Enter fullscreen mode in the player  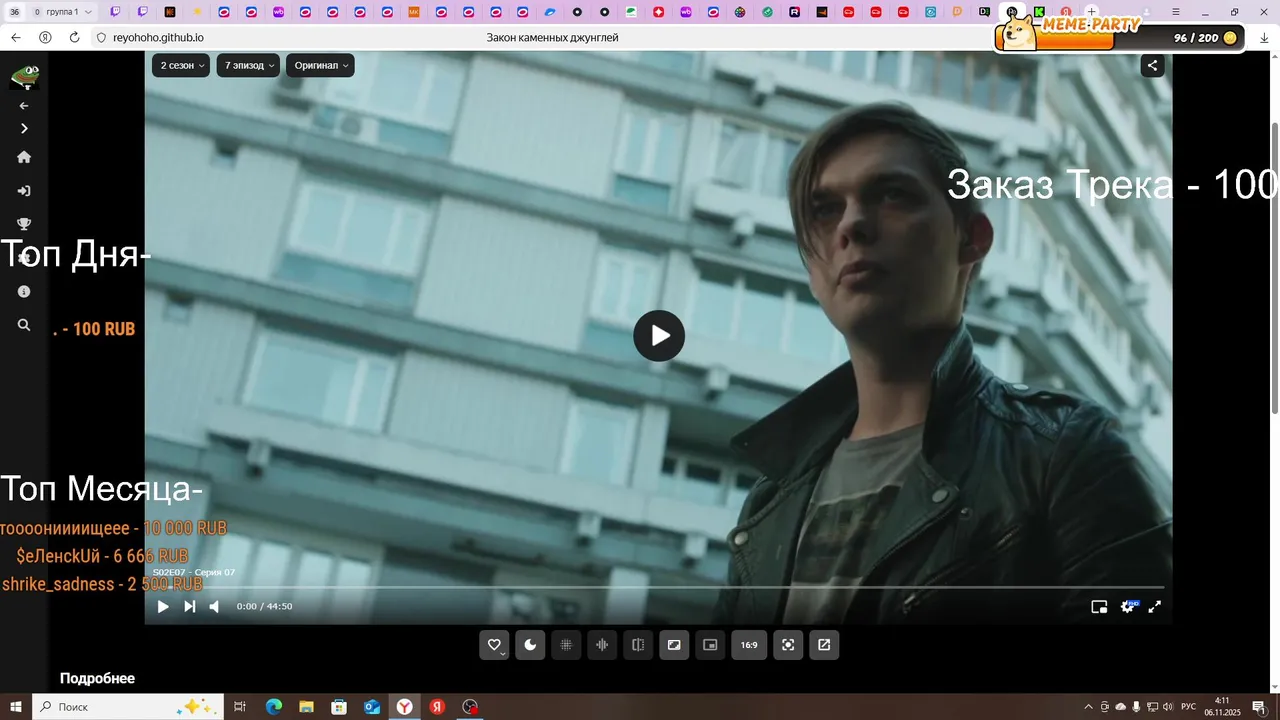pos(1154,606)
